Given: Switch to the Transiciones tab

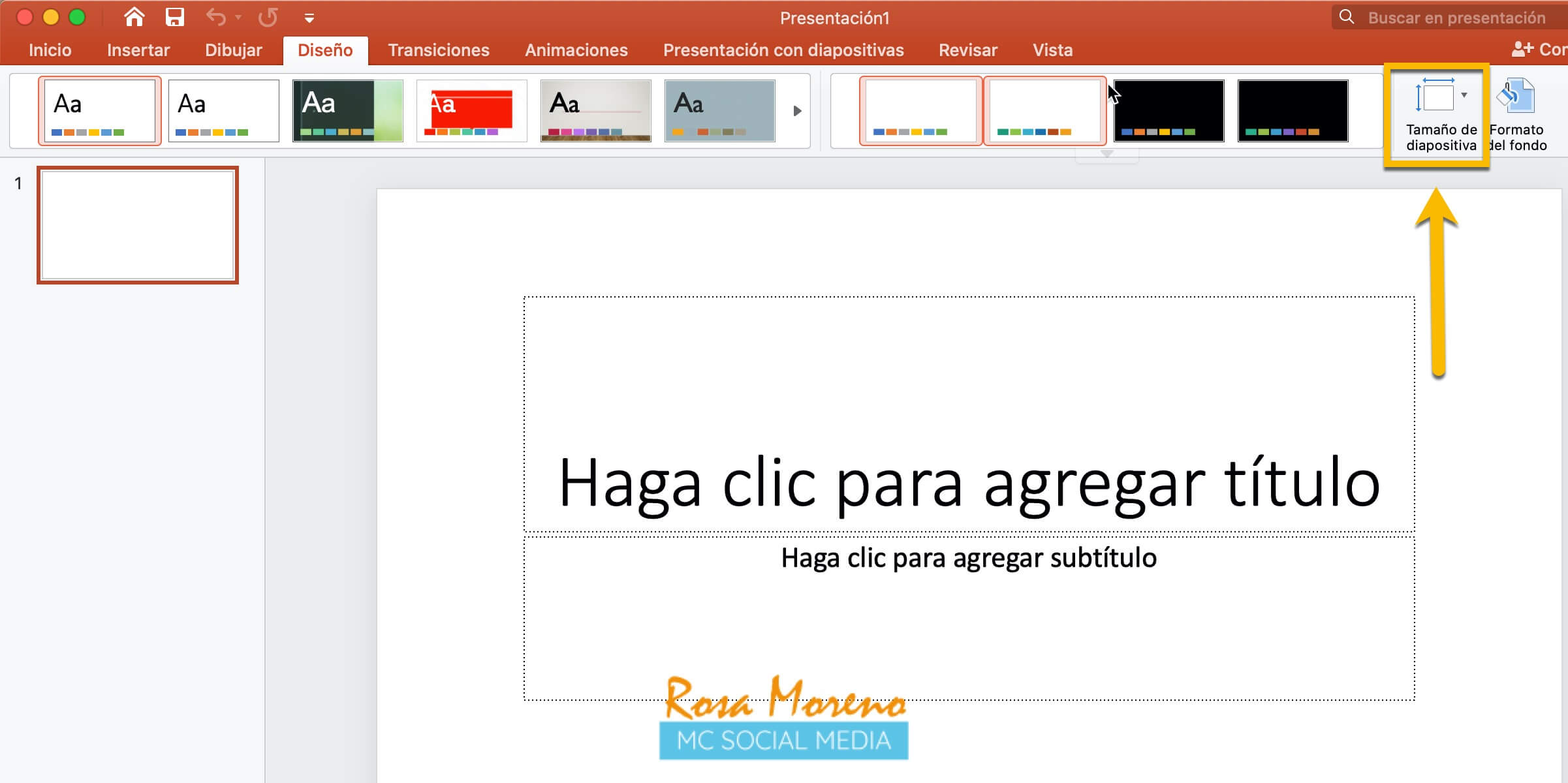Looking at the screenshot, I should click(x=438, y=50).
